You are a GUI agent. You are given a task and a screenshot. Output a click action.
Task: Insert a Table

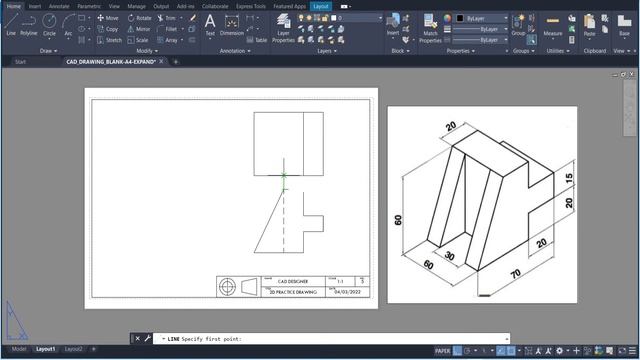pos(257,40)
